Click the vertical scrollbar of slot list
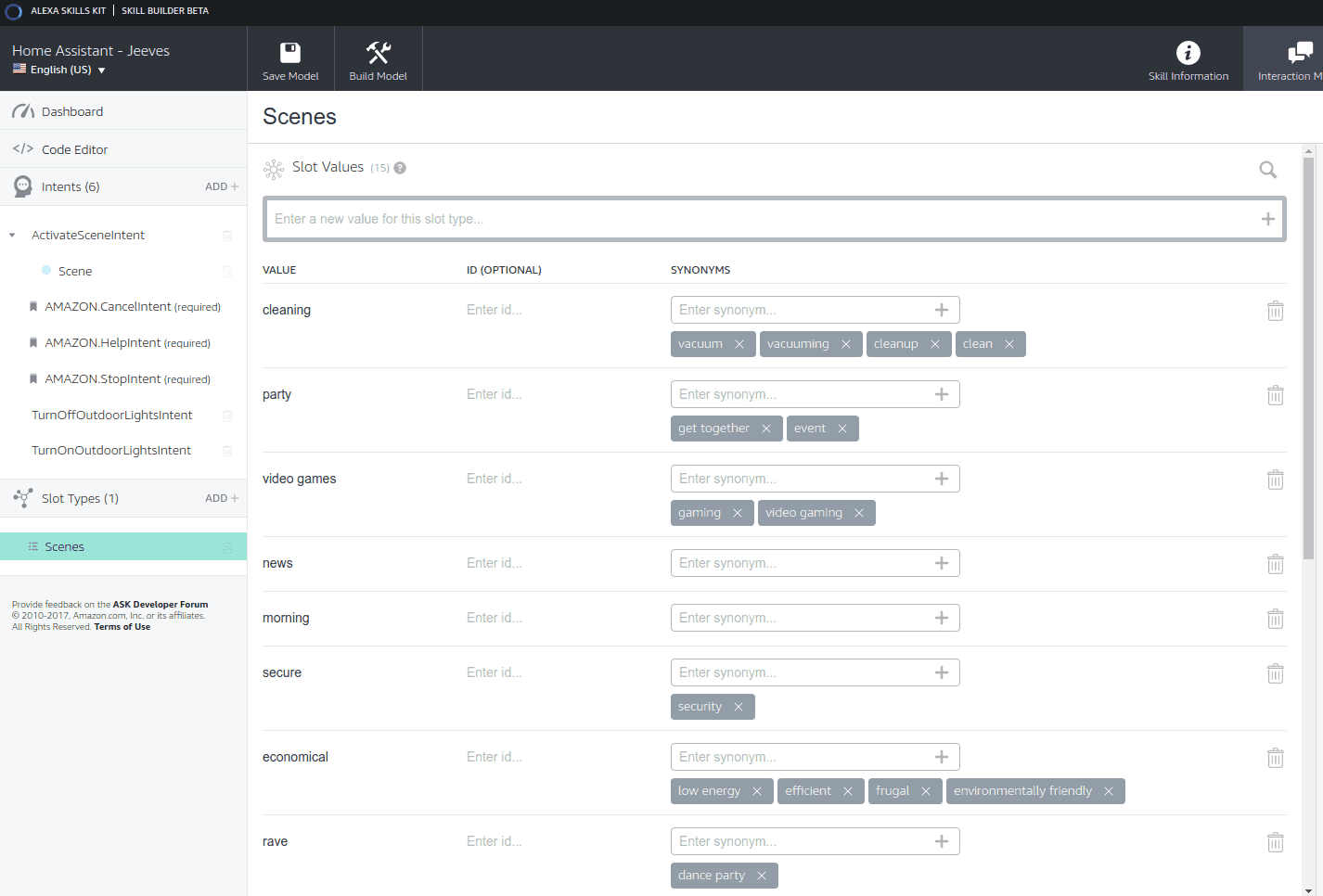Viewport: 1323px width, 896px height. [x=1308, y=371]
